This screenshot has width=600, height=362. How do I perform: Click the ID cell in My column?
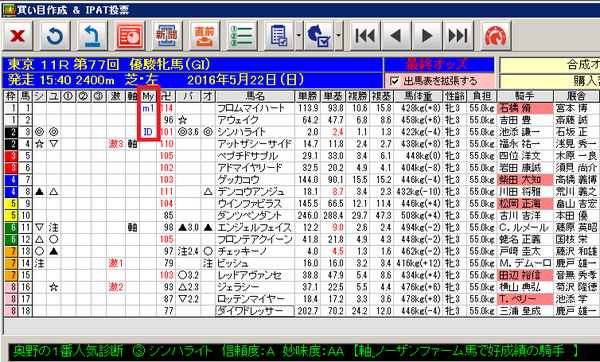[148, 132]
